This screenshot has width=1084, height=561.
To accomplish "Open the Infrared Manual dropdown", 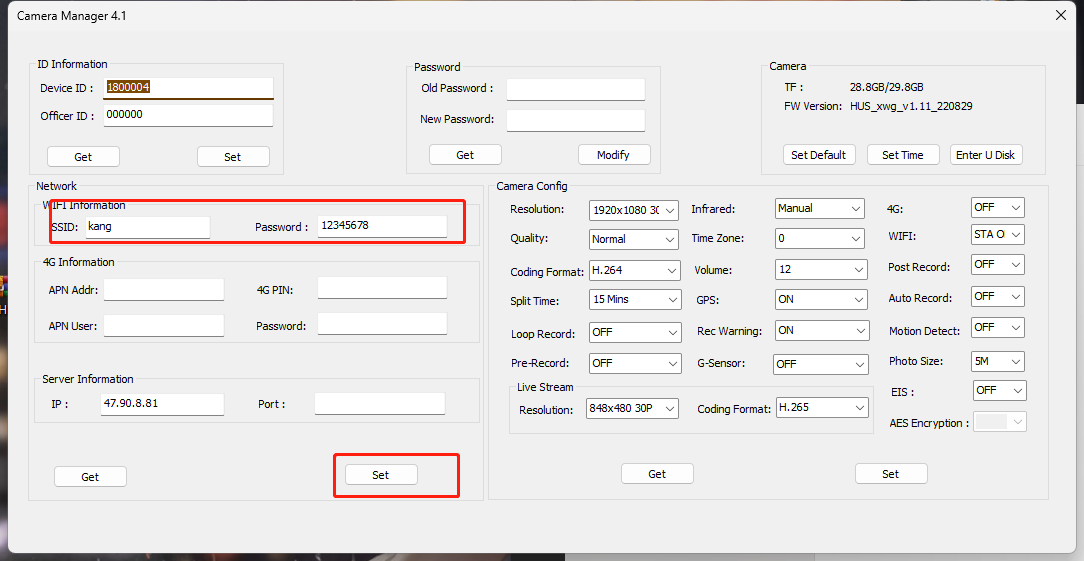I will [x=819, y=209].
